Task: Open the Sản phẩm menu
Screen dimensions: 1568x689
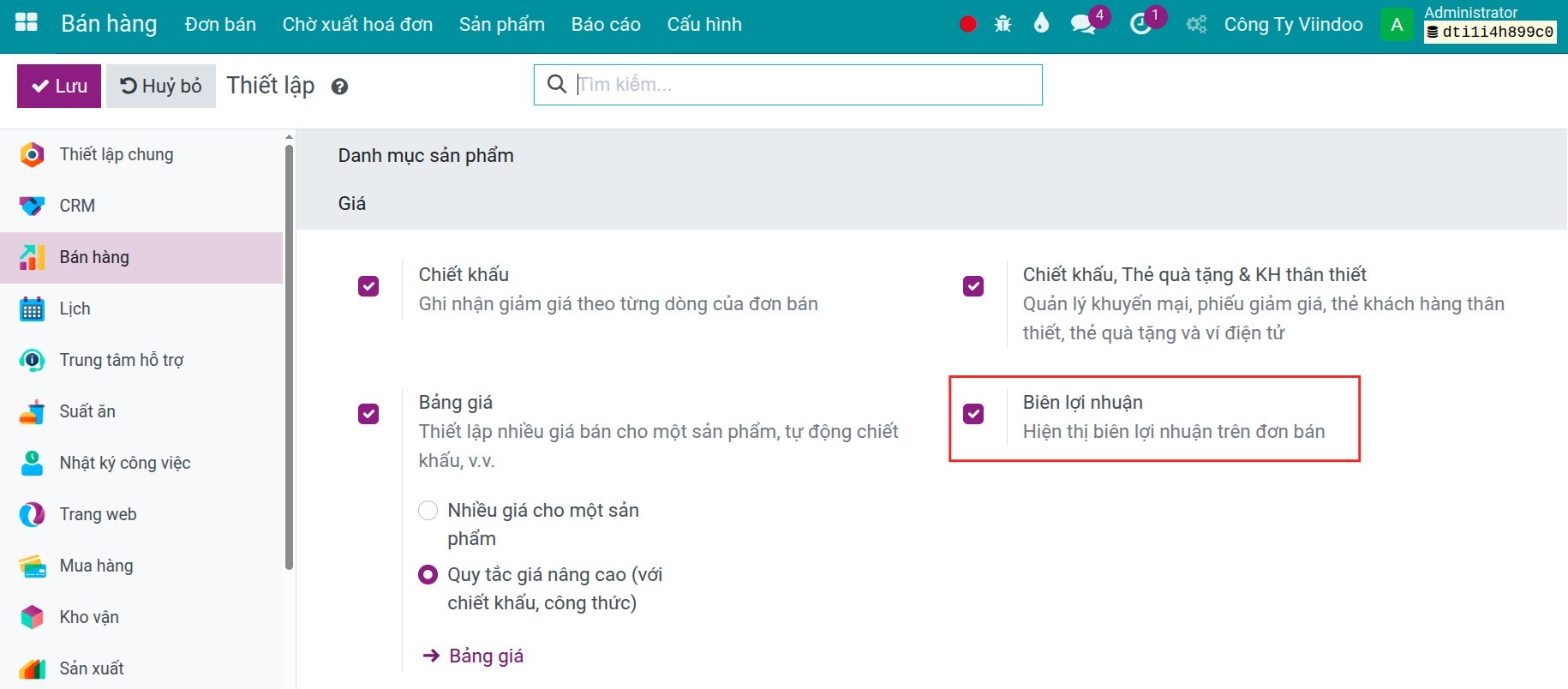Action: coord(501,24)
